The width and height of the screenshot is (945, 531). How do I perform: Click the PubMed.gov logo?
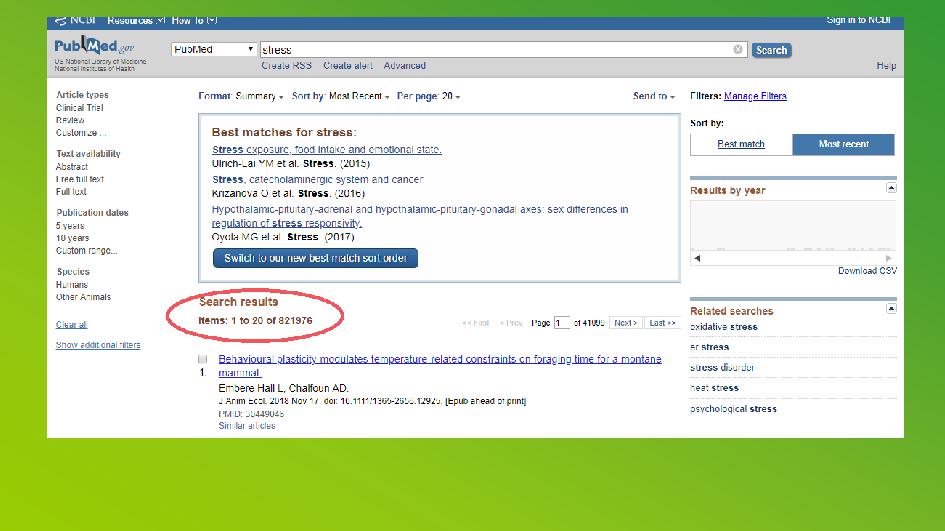click(x=94, y=46)
